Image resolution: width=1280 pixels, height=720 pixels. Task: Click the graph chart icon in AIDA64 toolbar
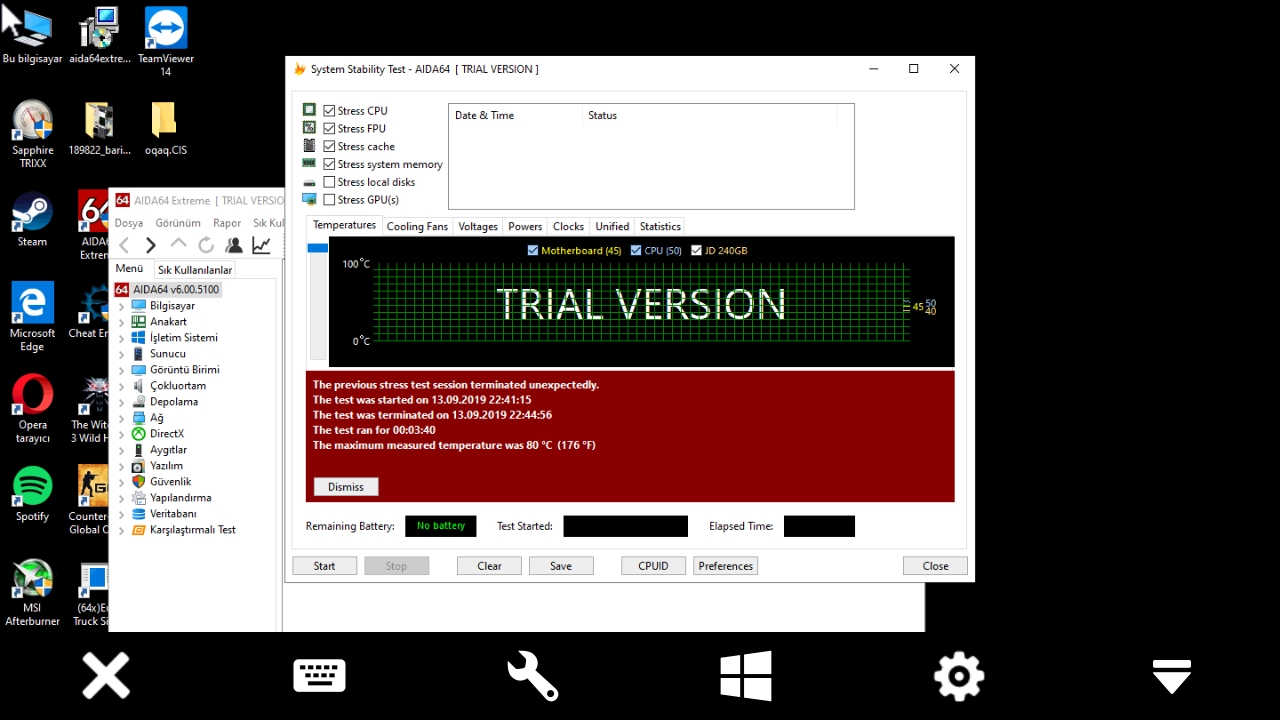[261, 245]
